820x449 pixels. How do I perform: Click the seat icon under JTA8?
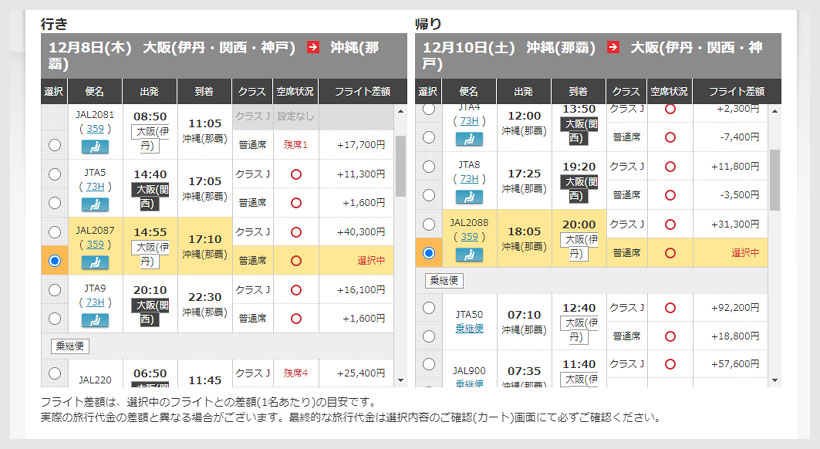469,197
